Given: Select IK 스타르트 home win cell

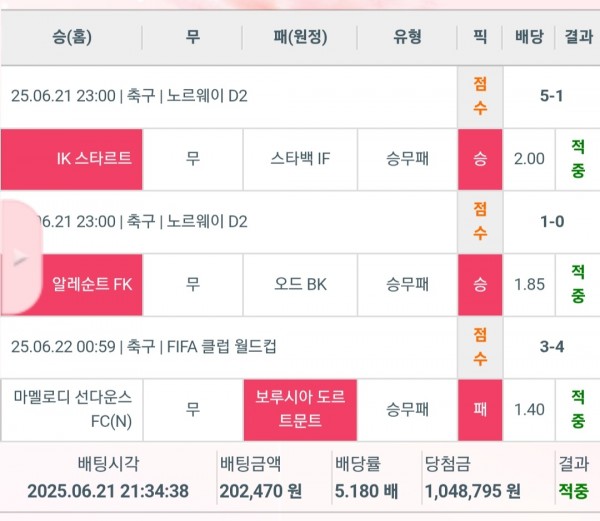Looking at the screenshot, I should point(72,158).
